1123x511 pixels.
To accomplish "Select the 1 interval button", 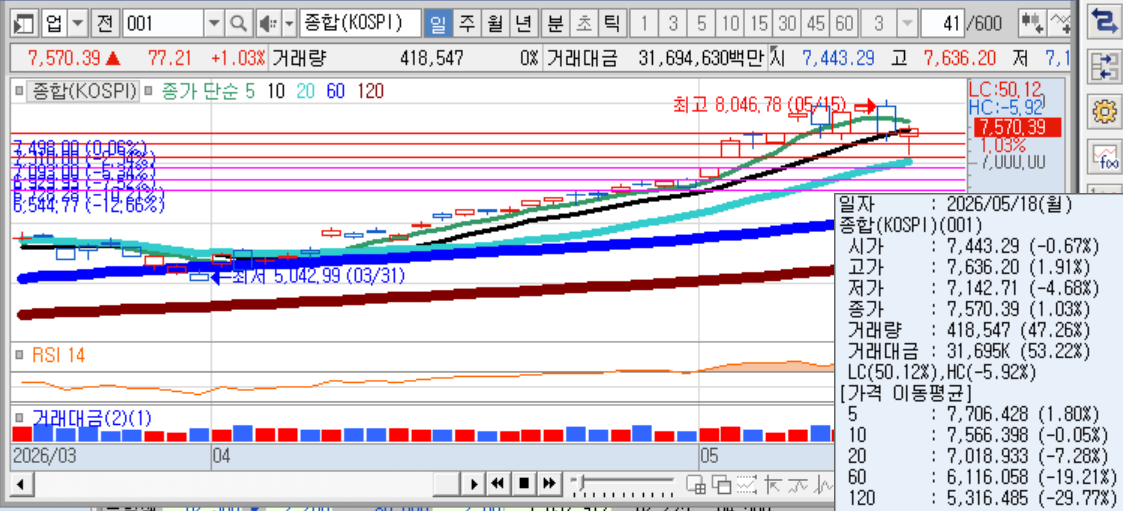I will click(644, 24).
